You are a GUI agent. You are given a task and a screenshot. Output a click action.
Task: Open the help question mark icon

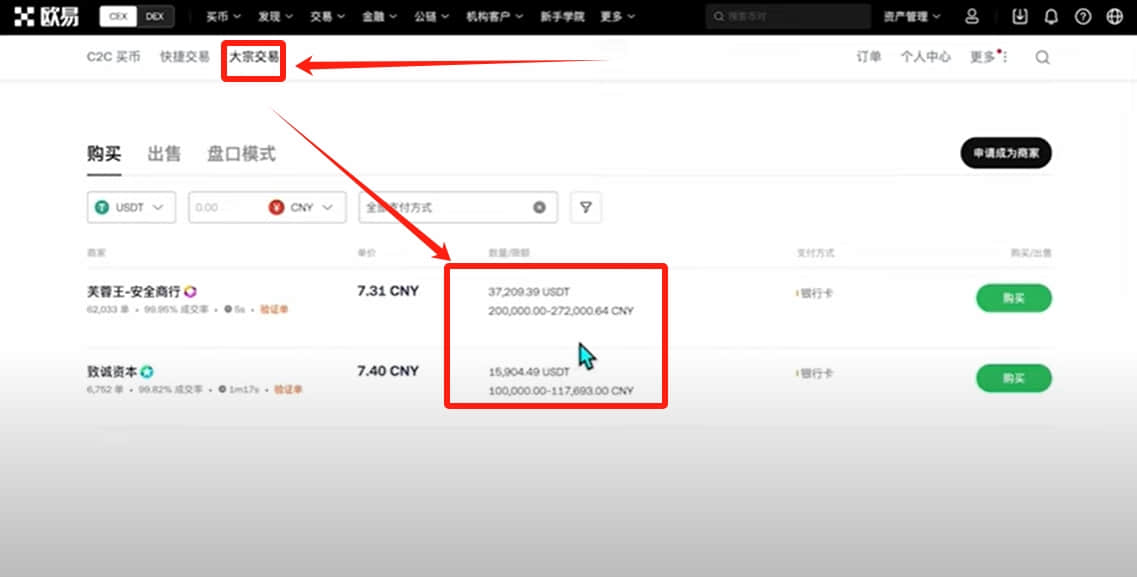[x=1083, y=17]
